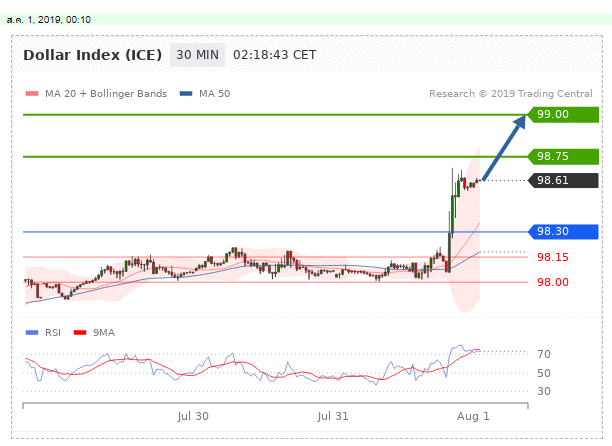Screen dimensions: 612x446
Task: Click the MA 20 + Bollinger Bands label
Action: tap(106, 94)
